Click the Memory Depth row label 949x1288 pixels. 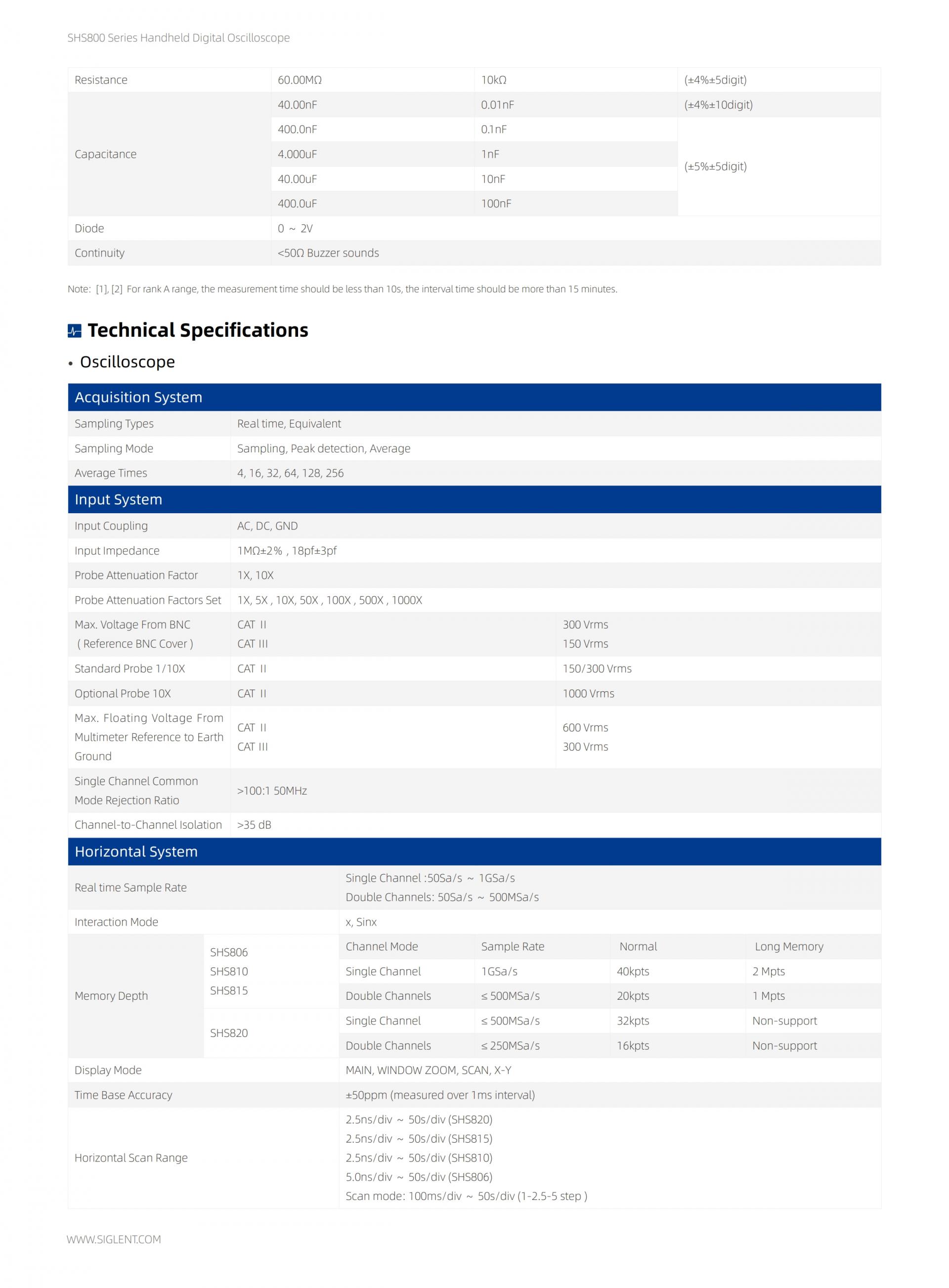(x=111, y=996)
